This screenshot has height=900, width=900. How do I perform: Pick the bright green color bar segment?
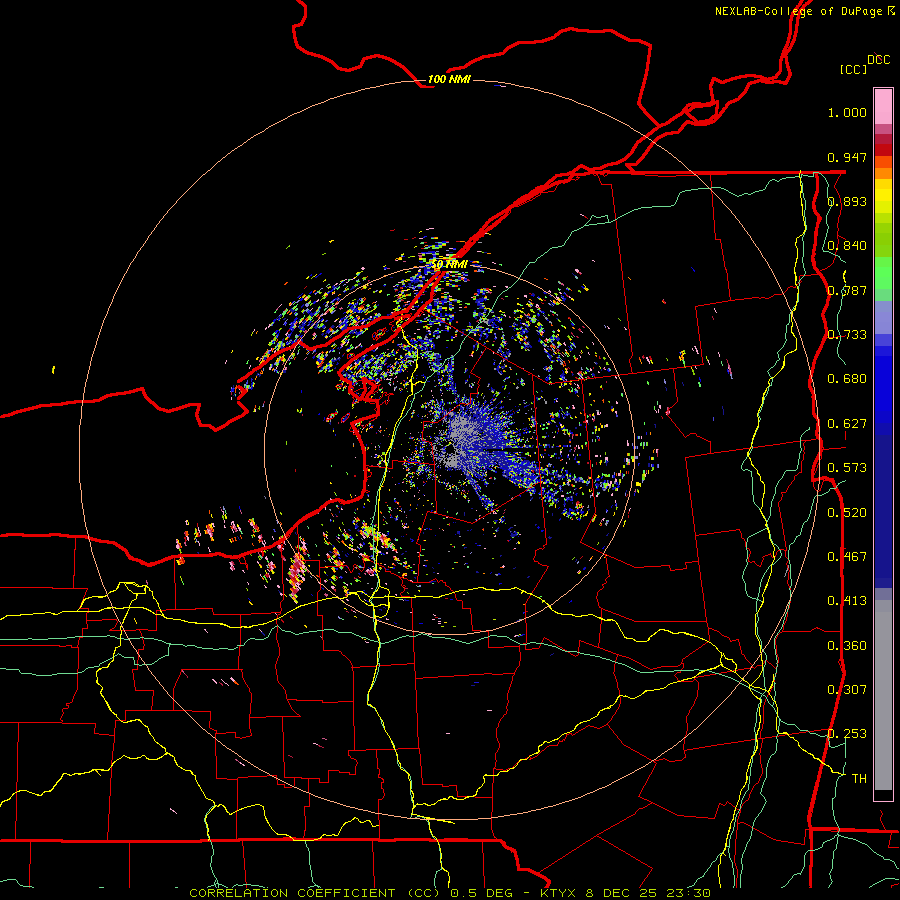coord(883,273)
